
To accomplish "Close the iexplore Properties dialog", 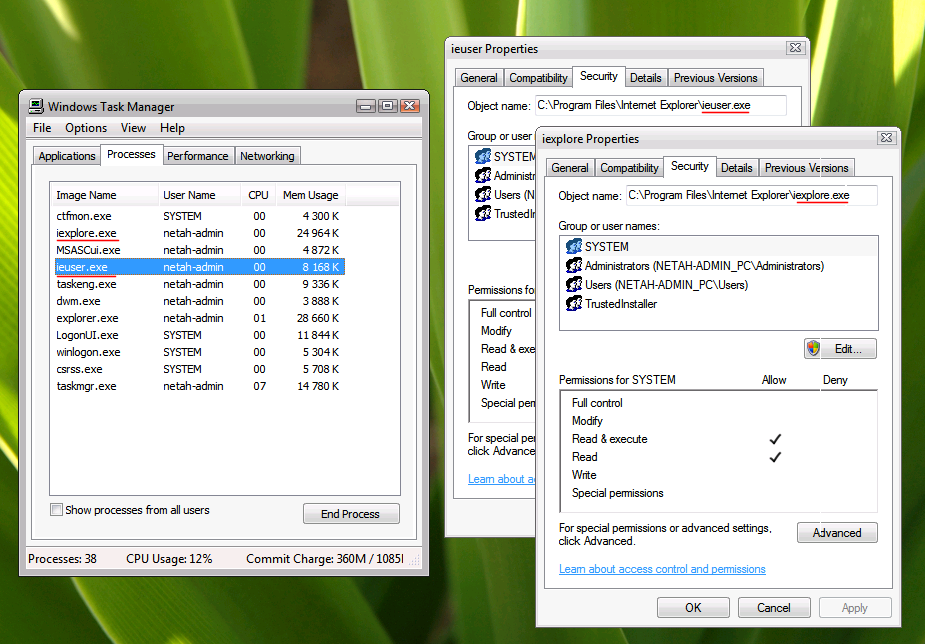I will pos(885,138).
